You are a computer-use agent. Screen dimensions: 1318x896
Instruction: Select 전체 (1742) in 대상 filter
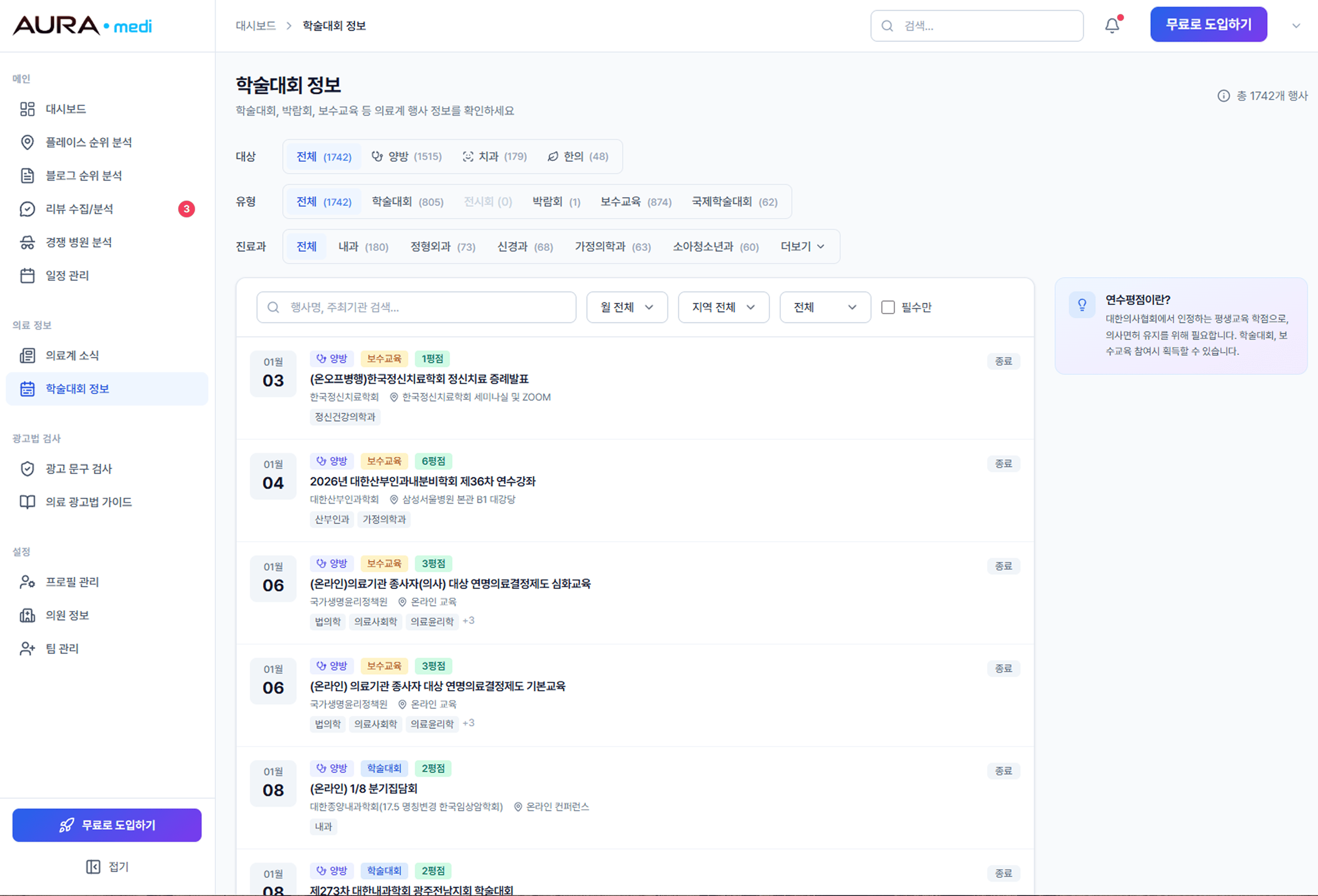pos(324,157)
